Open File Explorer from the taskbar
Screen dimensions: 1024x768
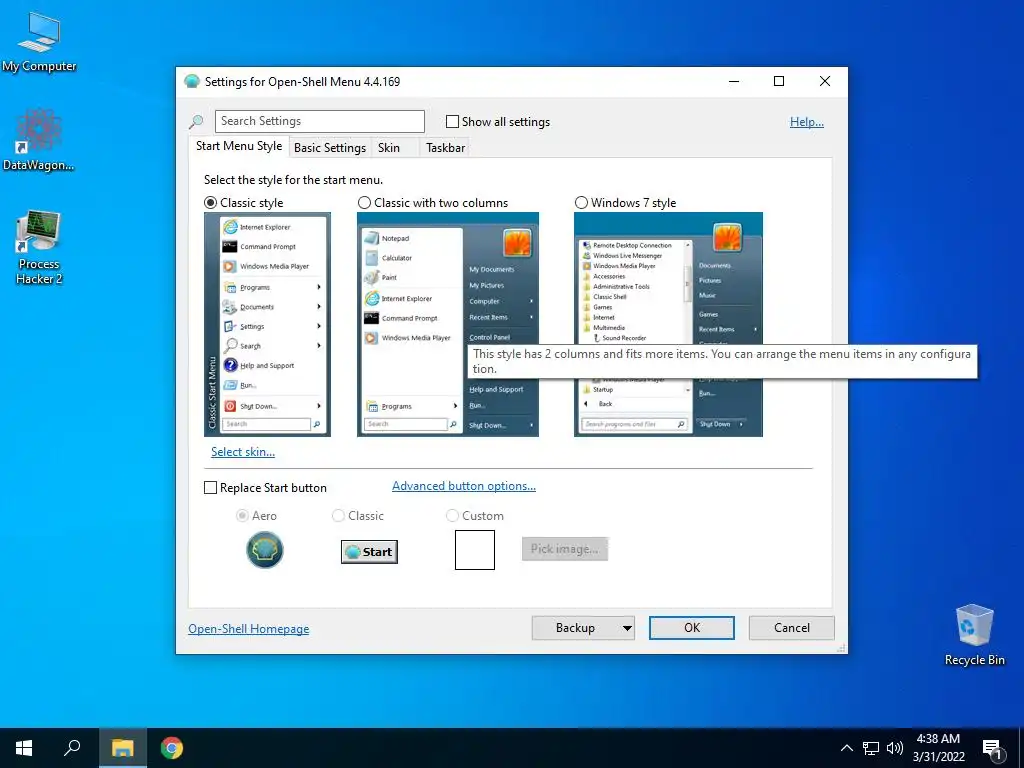tap(122, 748)
